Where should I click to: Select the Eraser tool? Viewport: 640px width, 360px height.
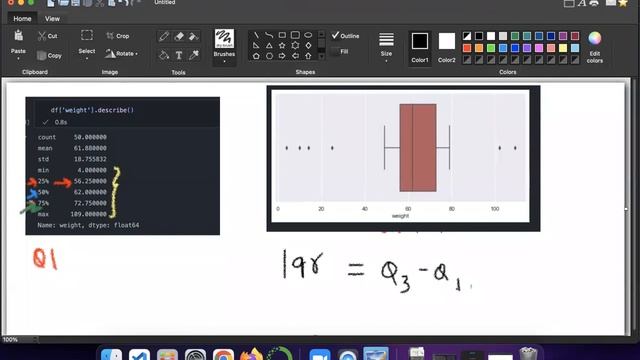pos(179,36)
